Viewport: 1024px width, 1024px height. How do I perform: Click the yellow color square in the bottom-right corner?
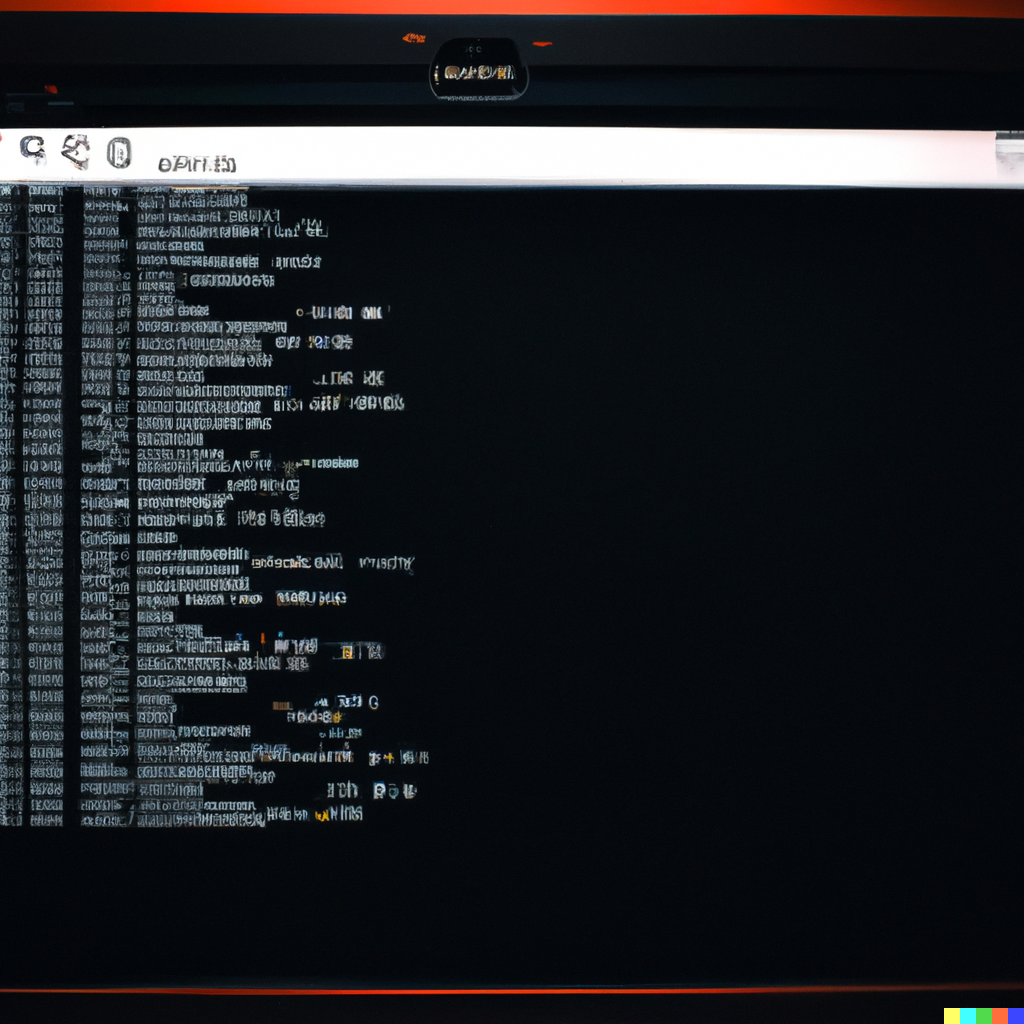click(952, 1016)
